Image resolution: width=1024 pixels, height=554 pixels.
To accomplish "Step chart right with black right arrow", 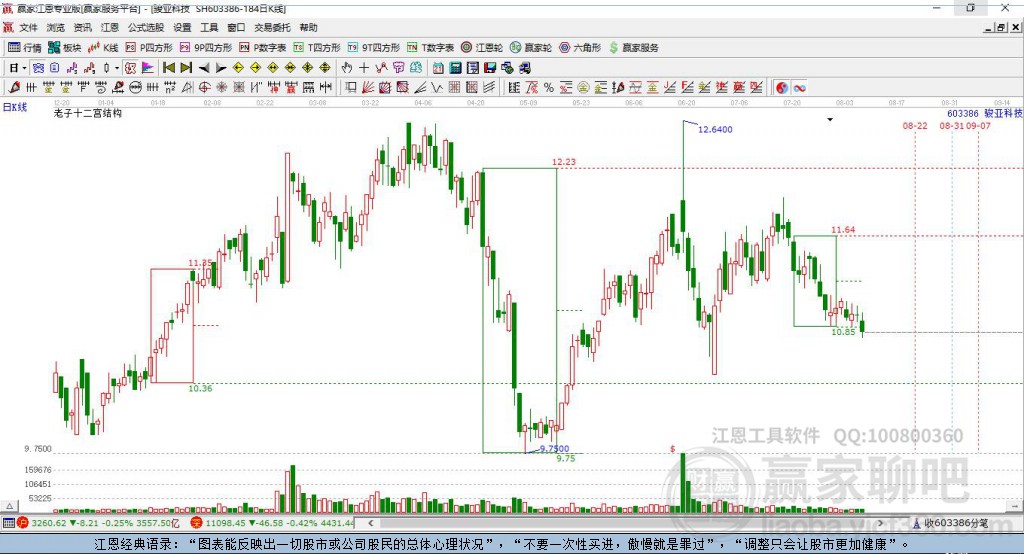I will click(221, 68).
